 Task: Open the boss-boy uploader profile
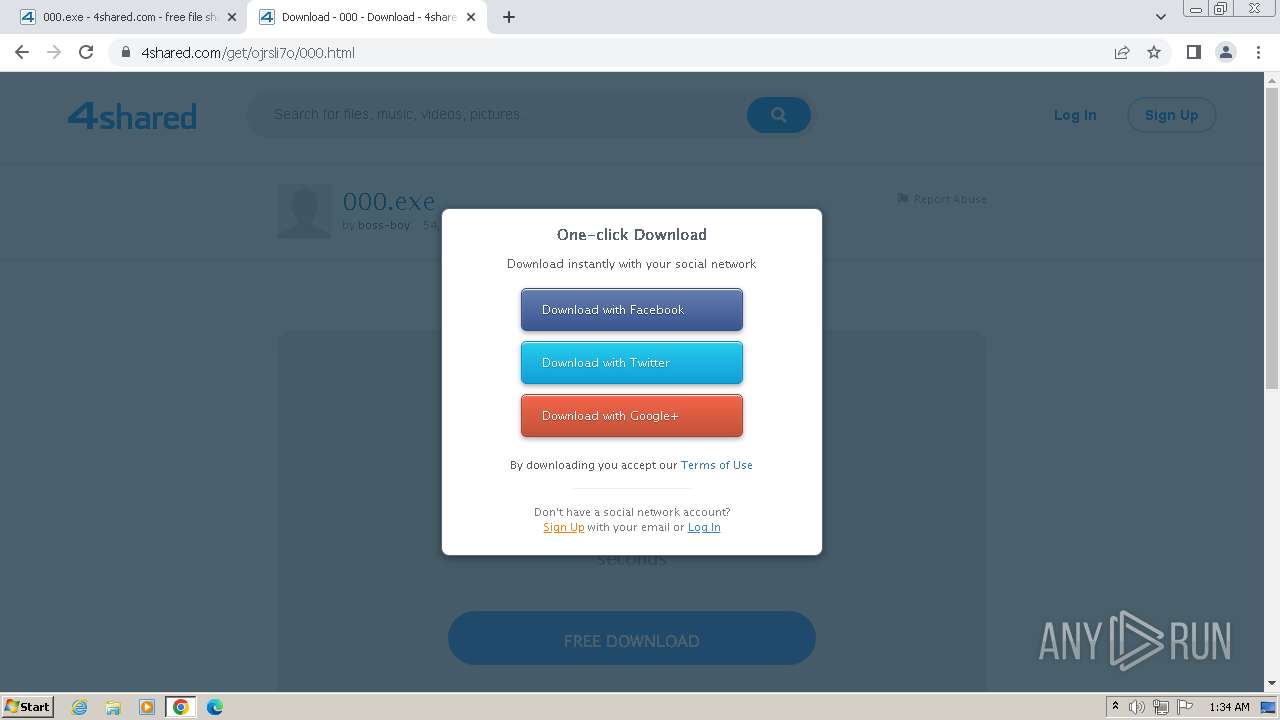pos(384,226)
